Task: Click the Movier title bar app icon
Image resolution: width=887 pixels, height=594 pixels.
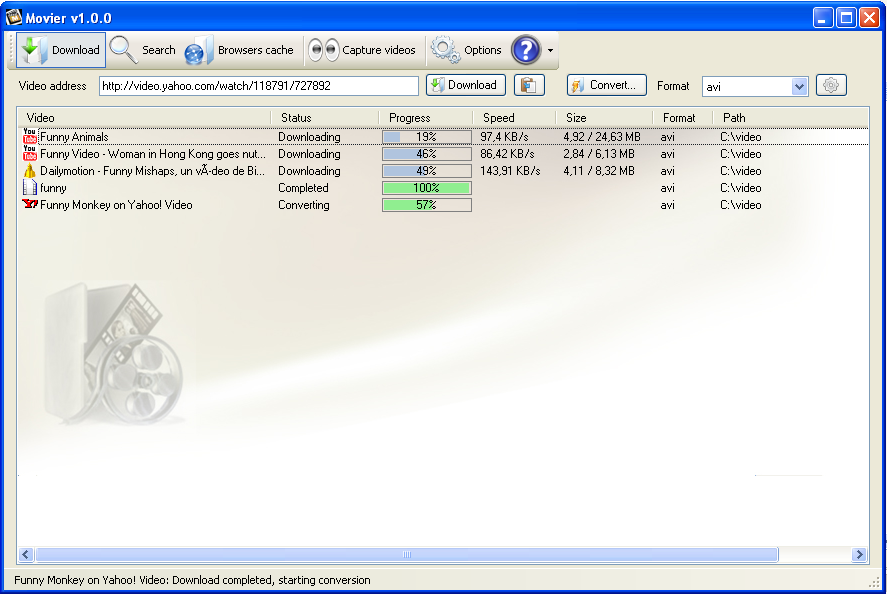Action: coord(14,18)
